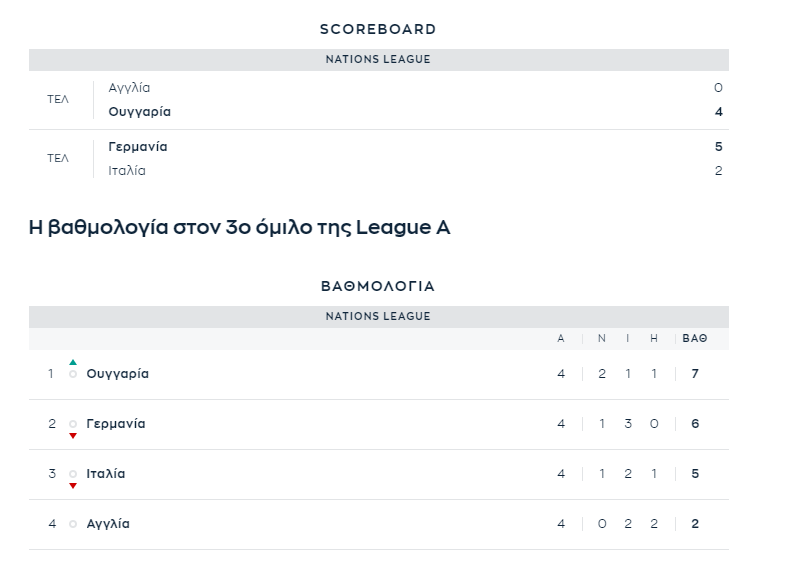Select Αγγλία row in the standings

tap(378, 525)
